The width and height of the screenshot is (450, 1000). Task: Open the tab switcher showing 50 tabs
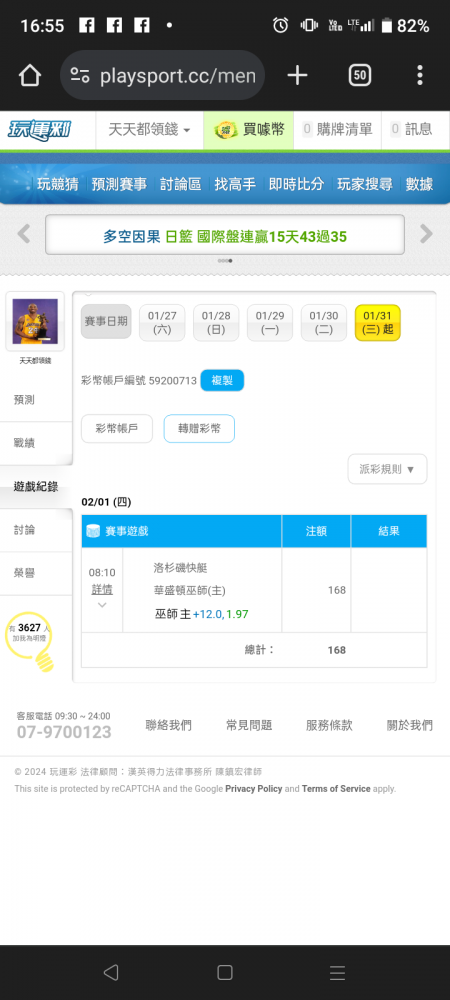360,76
